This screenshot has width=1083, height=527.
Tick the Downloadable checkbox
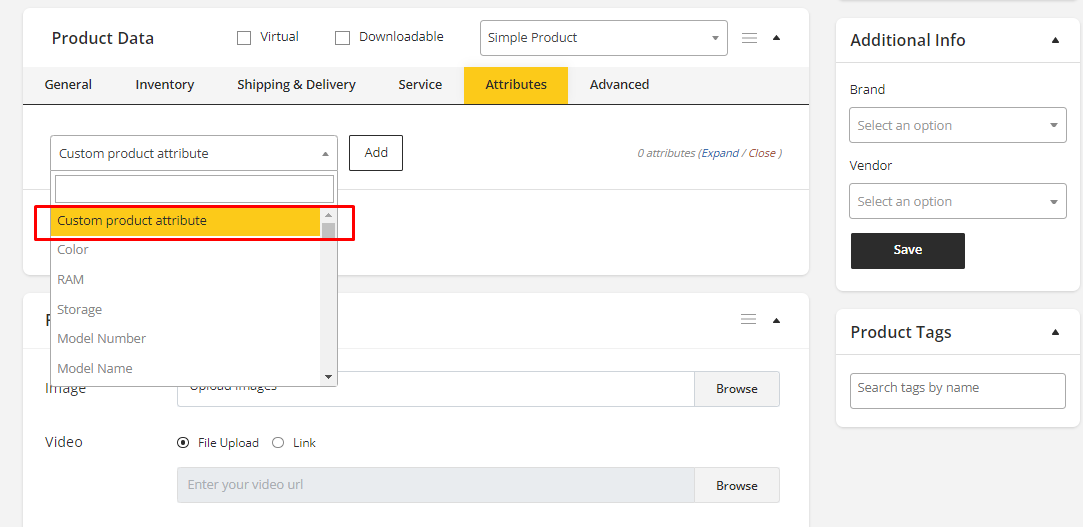(342, 38)
